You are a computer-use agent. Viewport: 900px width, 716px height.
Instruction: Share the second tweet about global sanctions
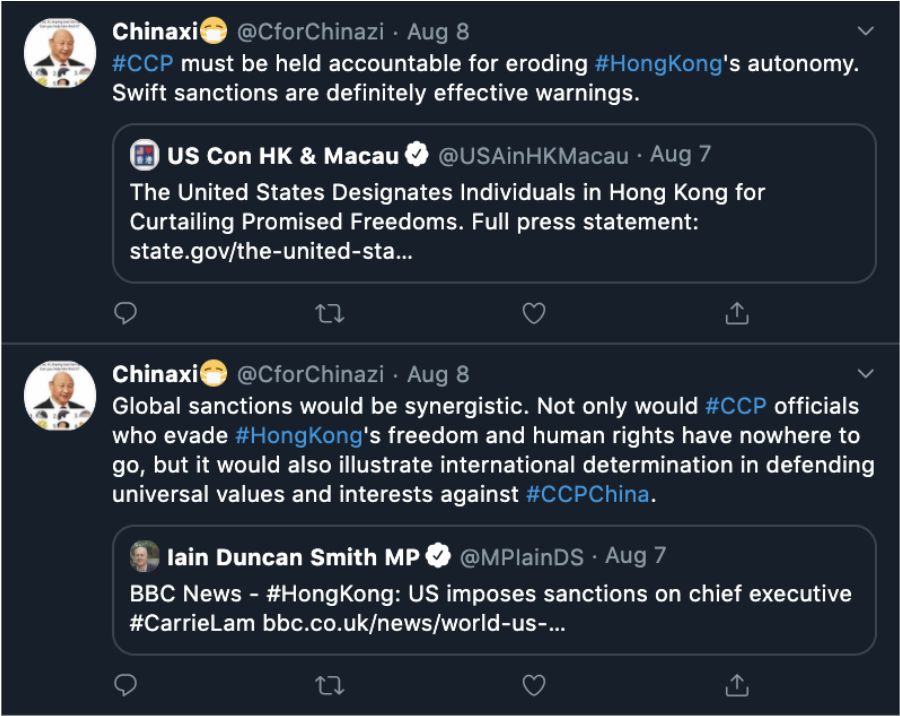coord(737,685)
